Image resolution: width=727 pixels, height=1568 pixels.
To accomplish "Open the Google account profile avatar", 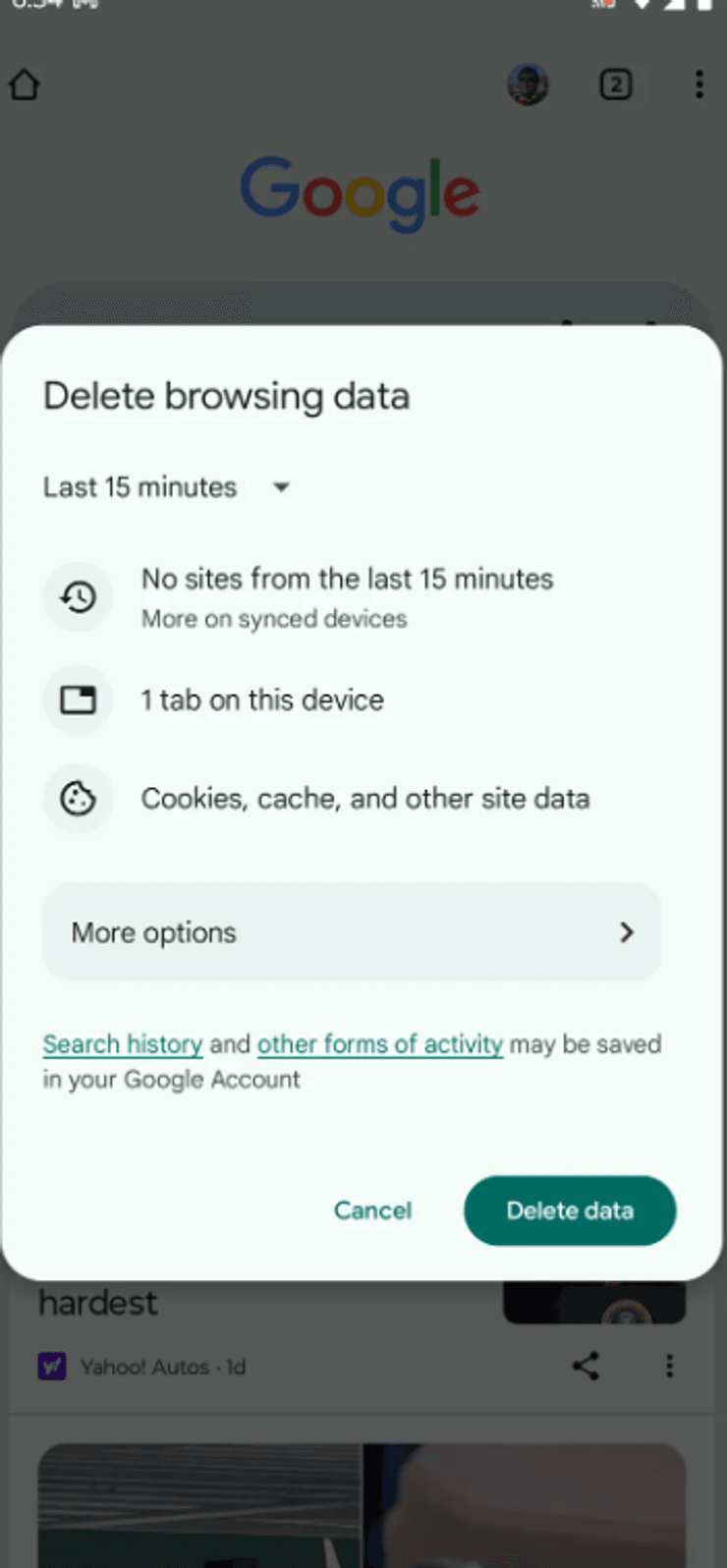I will pos(528,85).
